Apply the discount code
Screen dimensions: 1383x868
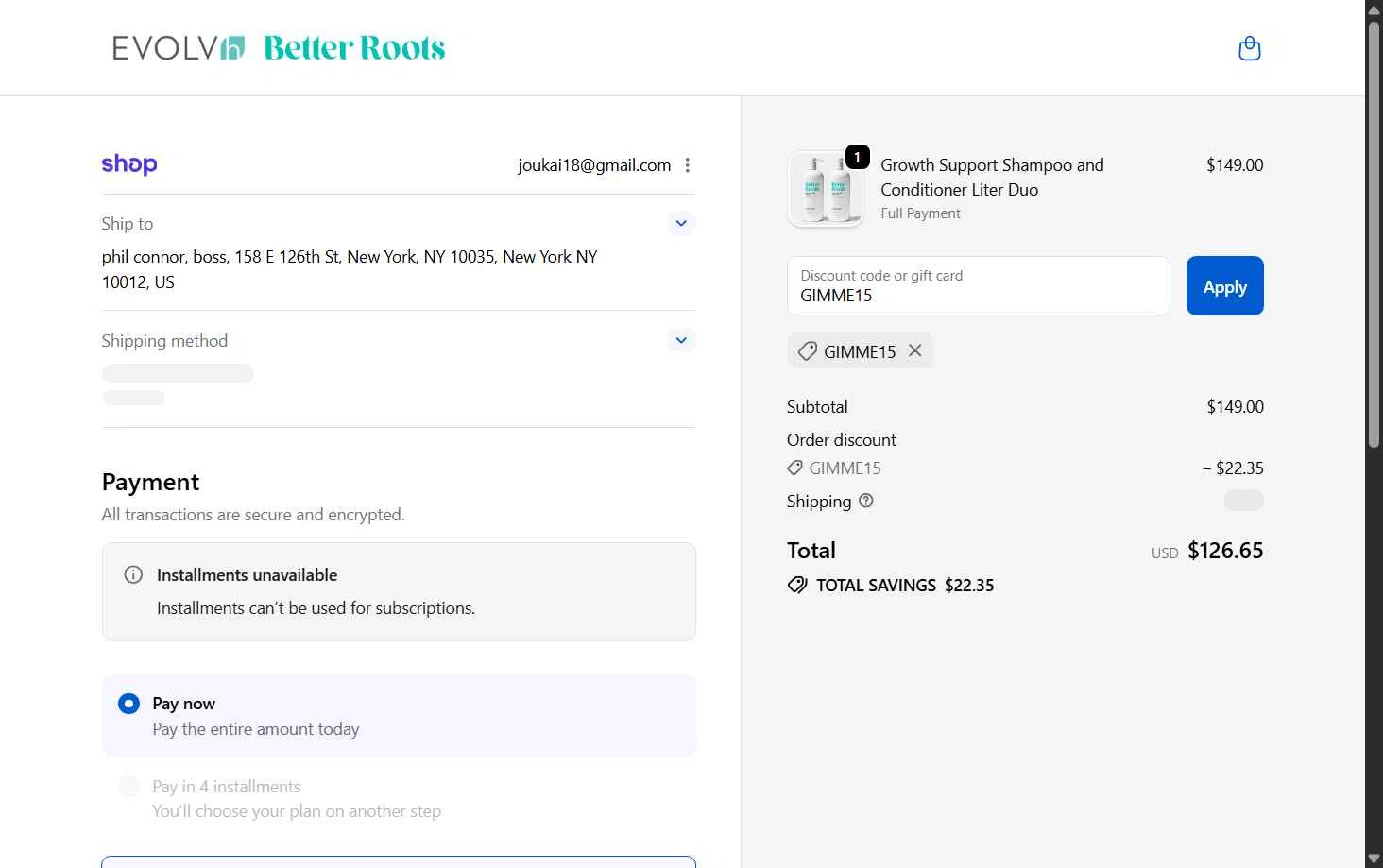coord(1224,286)
